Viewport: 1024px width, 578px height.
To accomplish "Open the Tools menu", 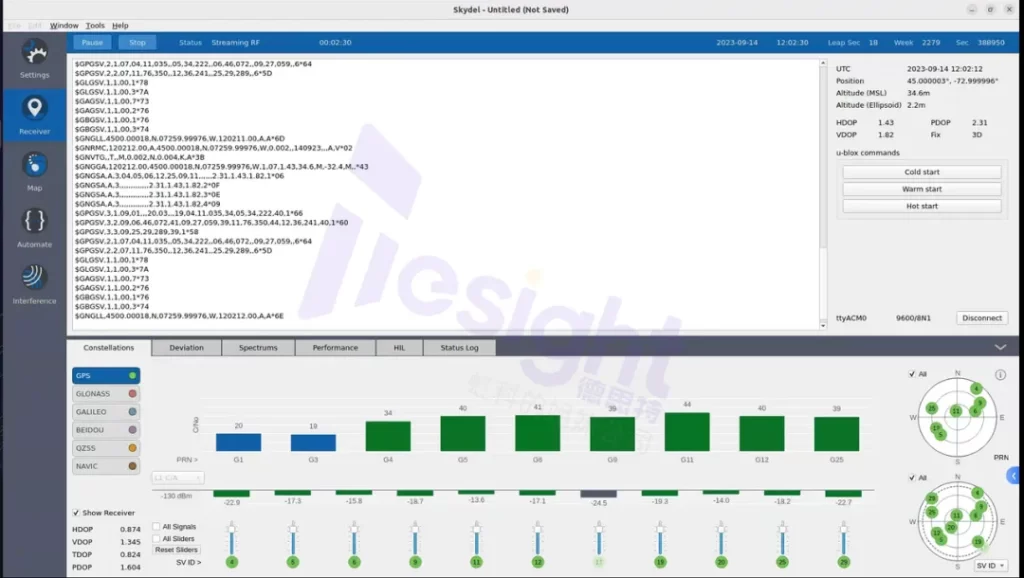I will [95, 25].
